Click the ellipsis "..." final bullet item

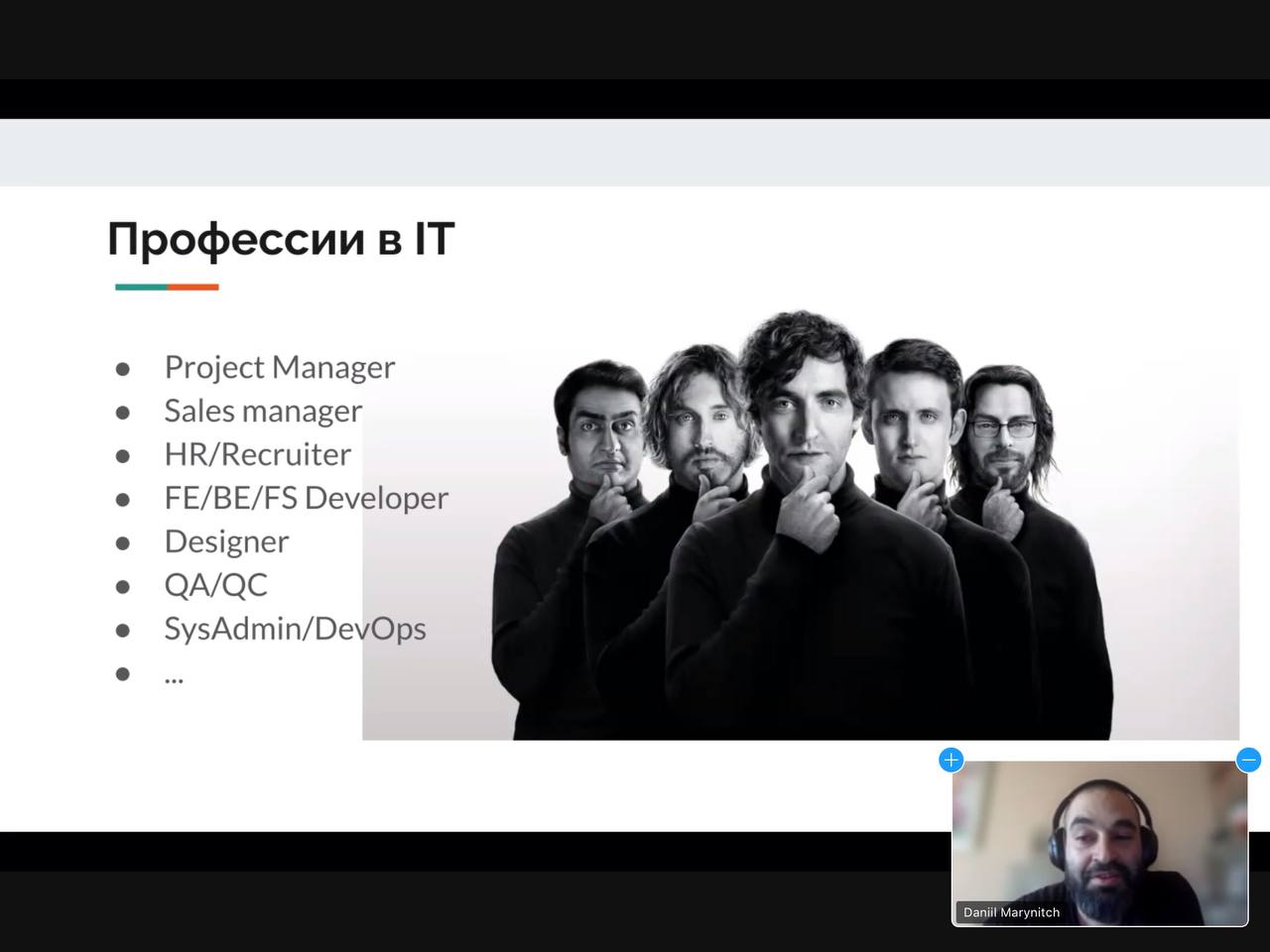[174, 676]
